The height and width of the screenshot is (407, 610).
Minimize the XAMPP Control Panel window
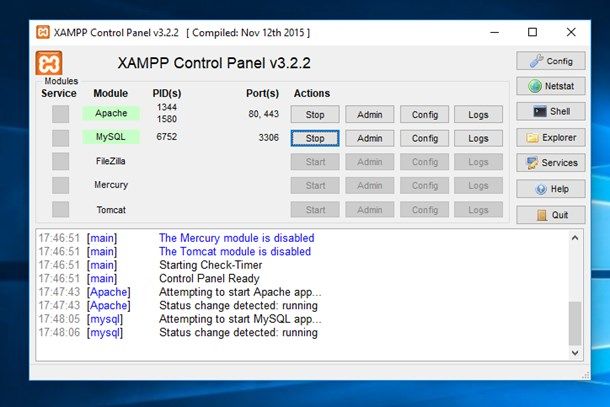click(494, 32)
